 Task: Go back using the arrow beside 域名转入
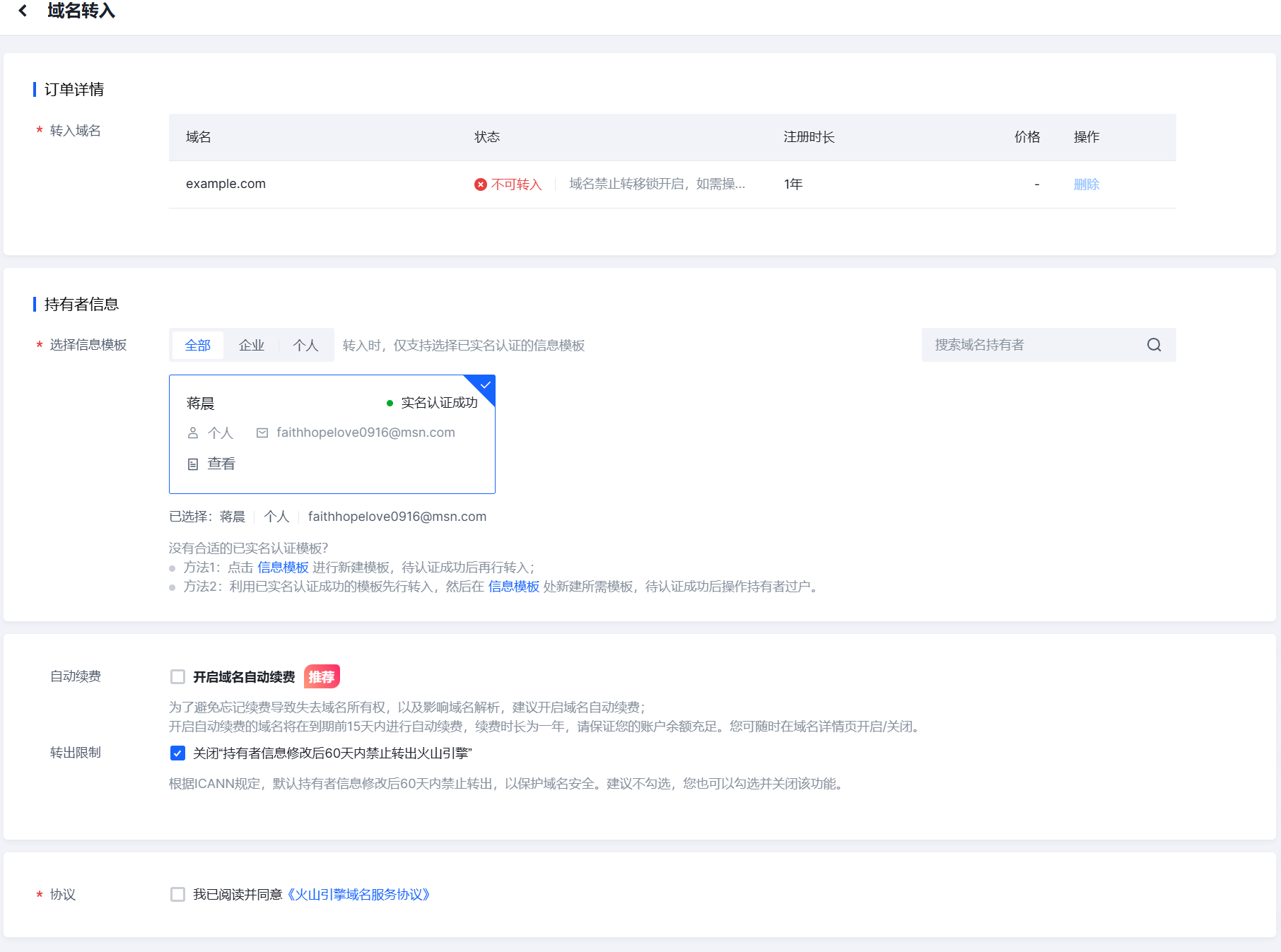pos(23,11)
